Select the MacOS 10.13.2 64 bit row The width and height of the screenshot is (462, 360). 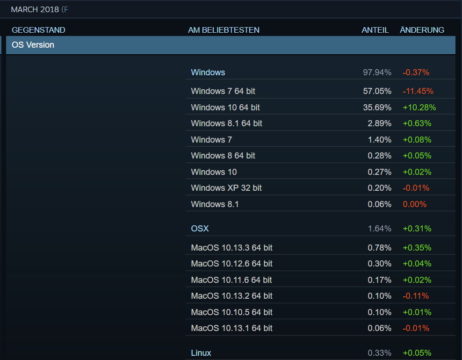(x=321, y=296)
